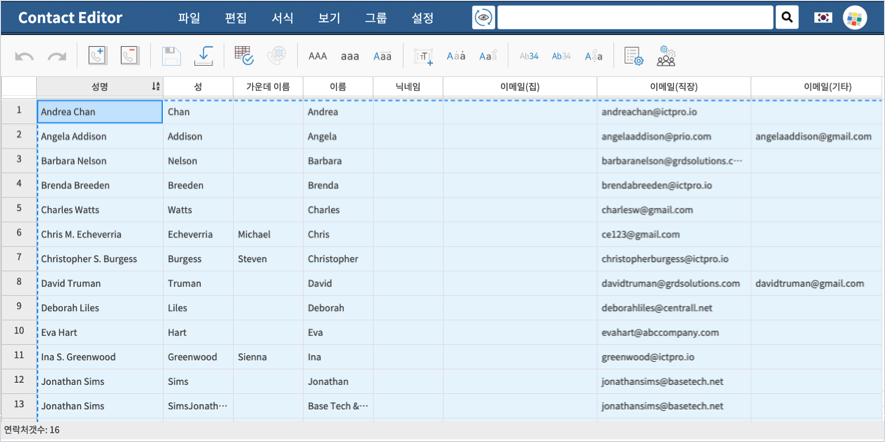The height and width of the screenshot is (442, 885).
Task: Click the undo arrow icon
Action: pyautogui.click(x=24, y=56)
